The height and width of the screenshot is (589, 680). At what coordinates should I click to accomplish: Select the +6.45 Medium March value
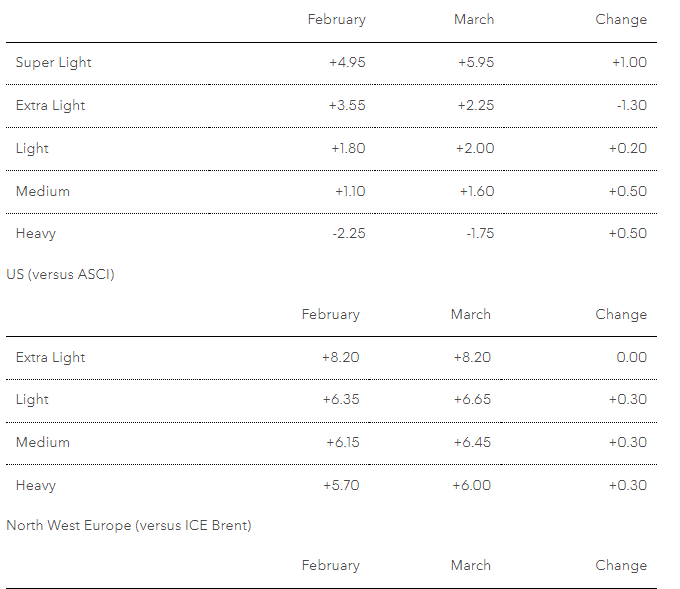pos(472,442)
